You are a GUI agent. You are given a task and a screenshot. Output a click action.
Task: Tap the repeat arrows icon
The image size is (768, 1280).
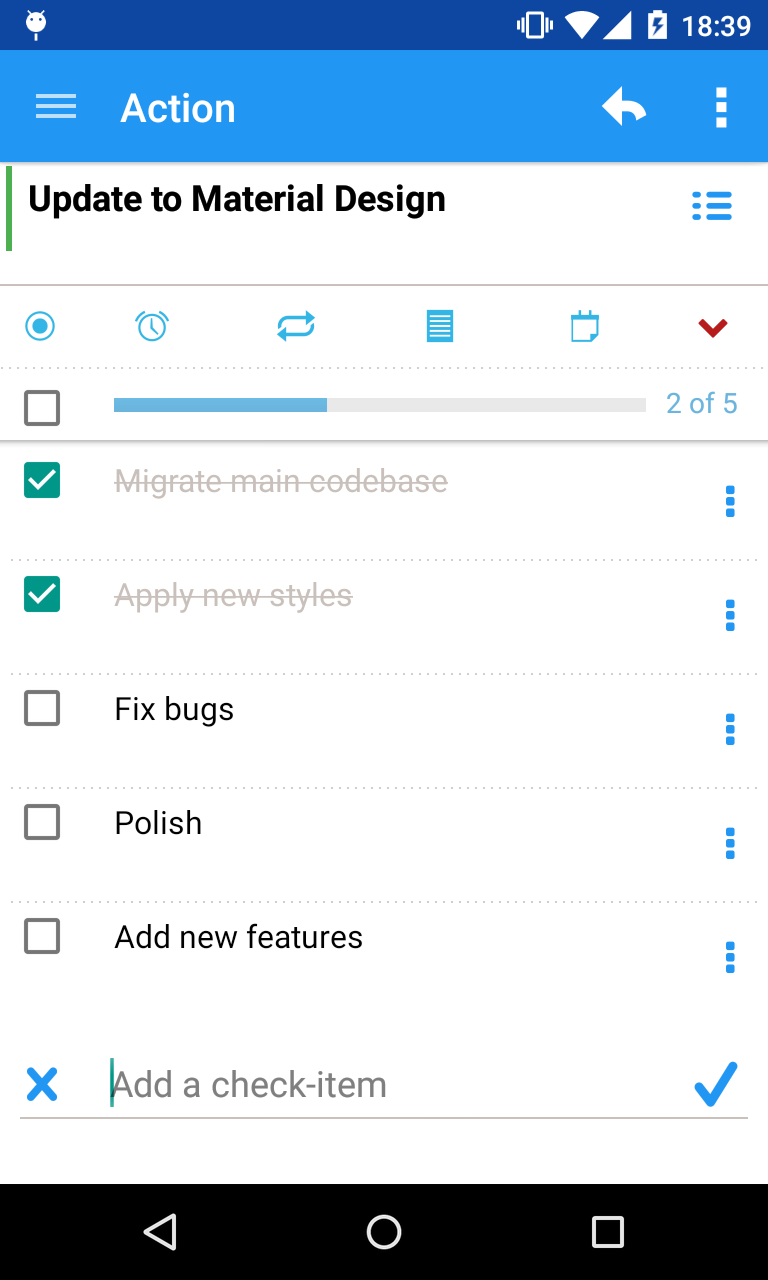296,326
